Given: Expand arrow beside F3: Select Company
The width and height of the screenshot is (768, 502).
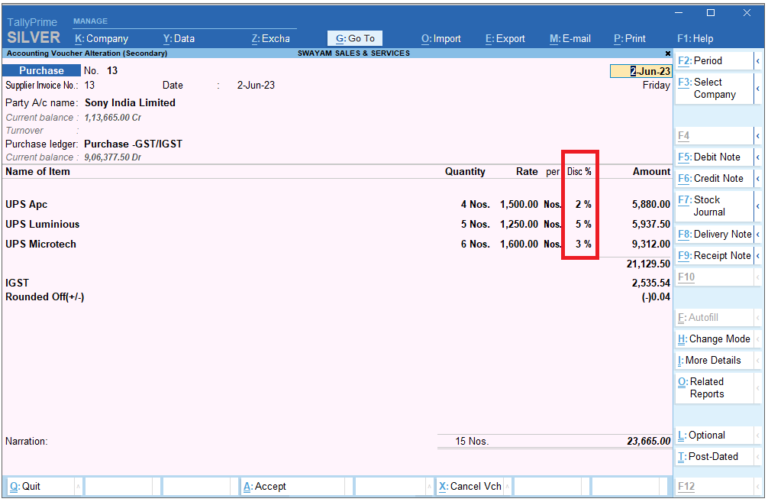Looking at the screenshot, I should click(758, 88).
